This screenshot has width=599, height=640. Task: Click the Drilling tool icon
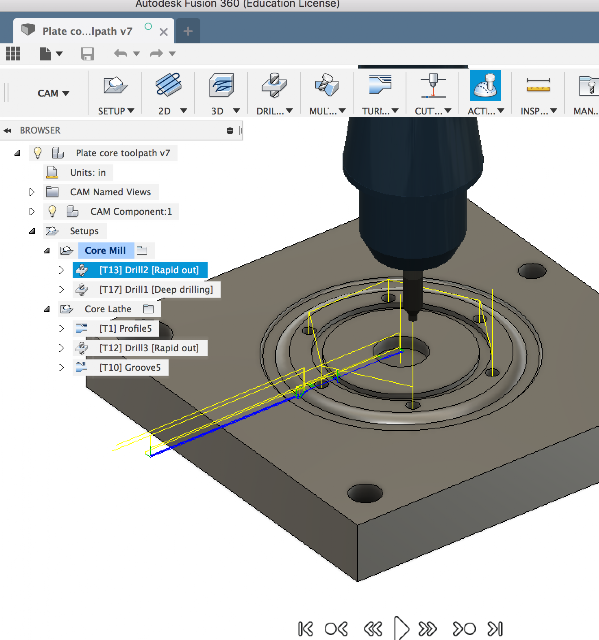[274, 85]
